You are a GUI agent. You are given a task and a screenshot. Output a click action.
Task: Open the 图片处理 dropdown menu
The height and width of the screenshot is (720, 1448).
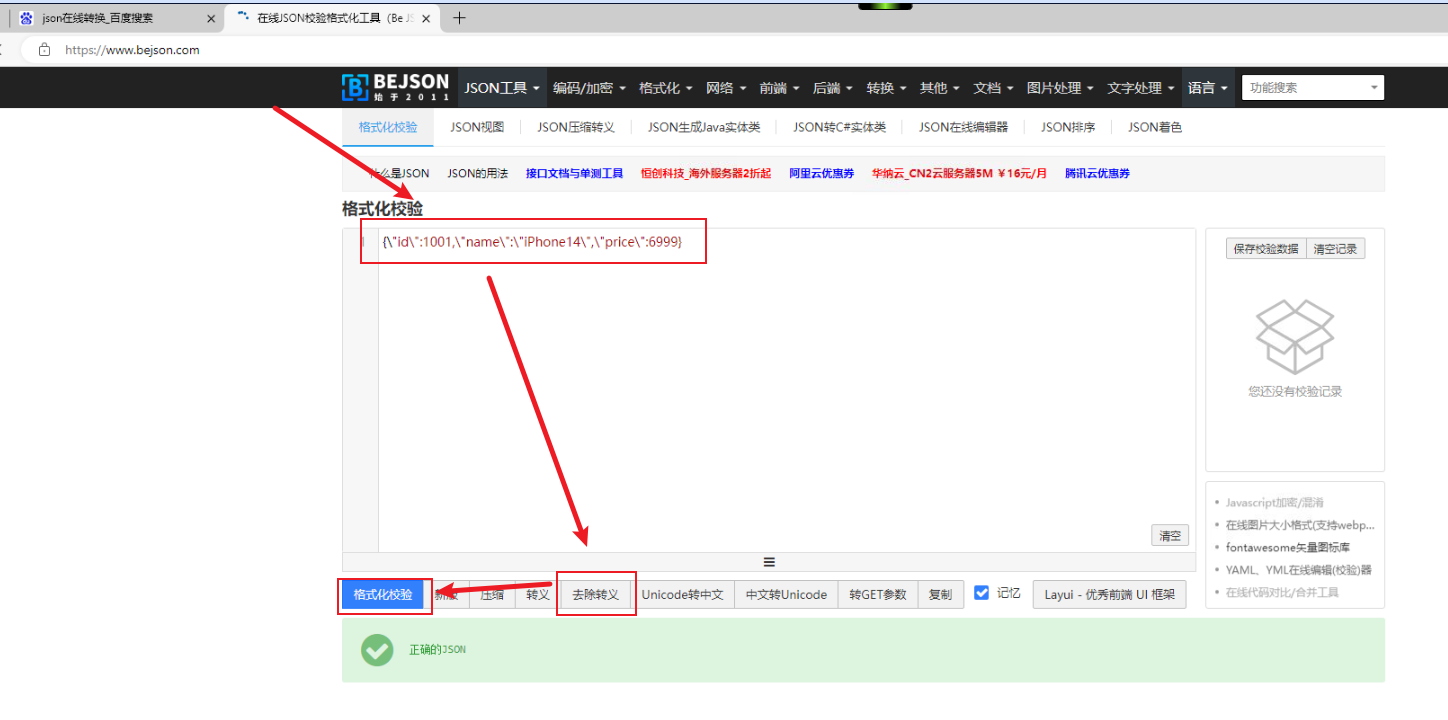point(1060,88)
